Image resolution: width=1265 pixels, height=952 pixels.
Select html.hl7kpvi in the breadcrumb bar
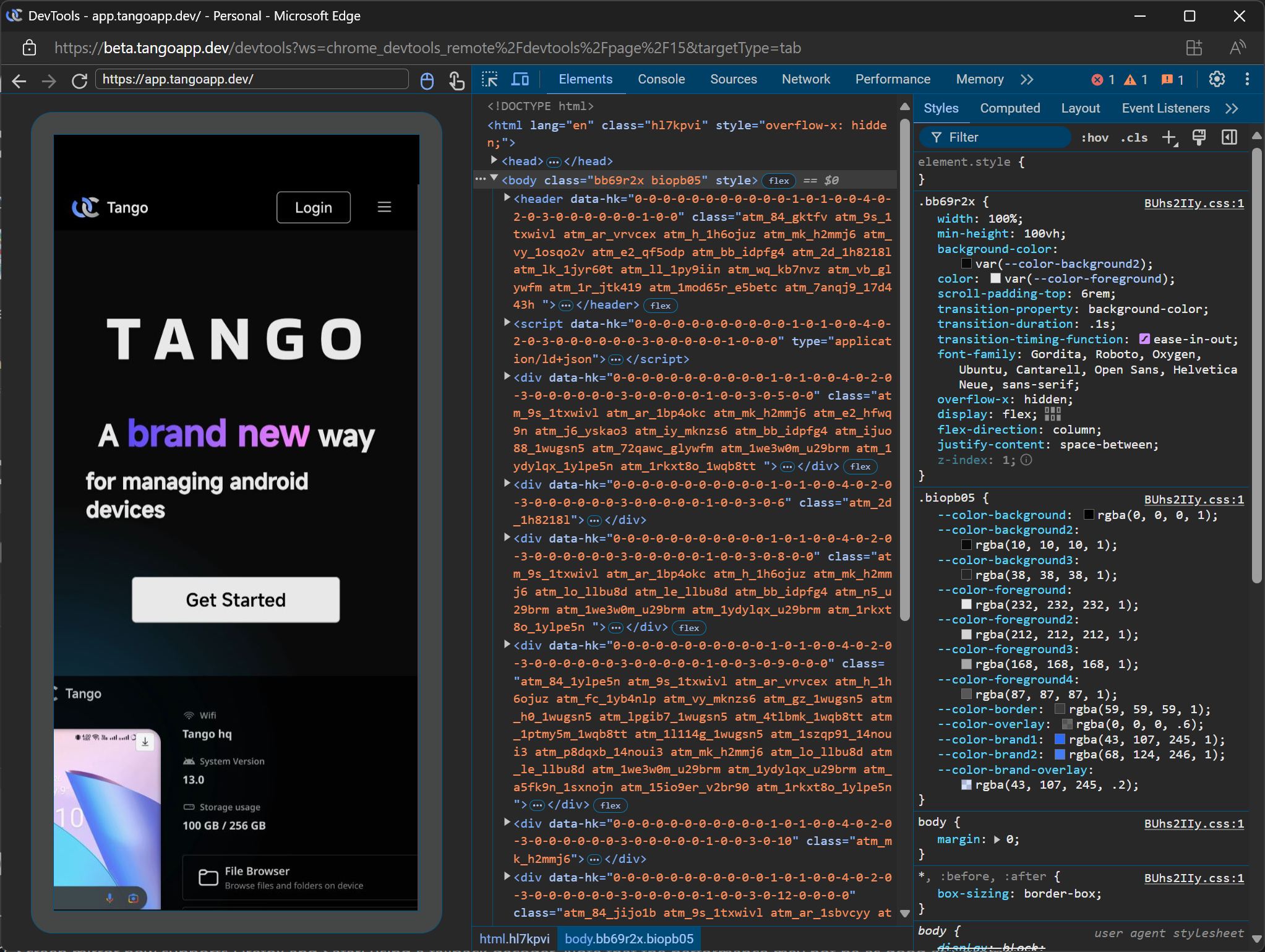(514, 938)
